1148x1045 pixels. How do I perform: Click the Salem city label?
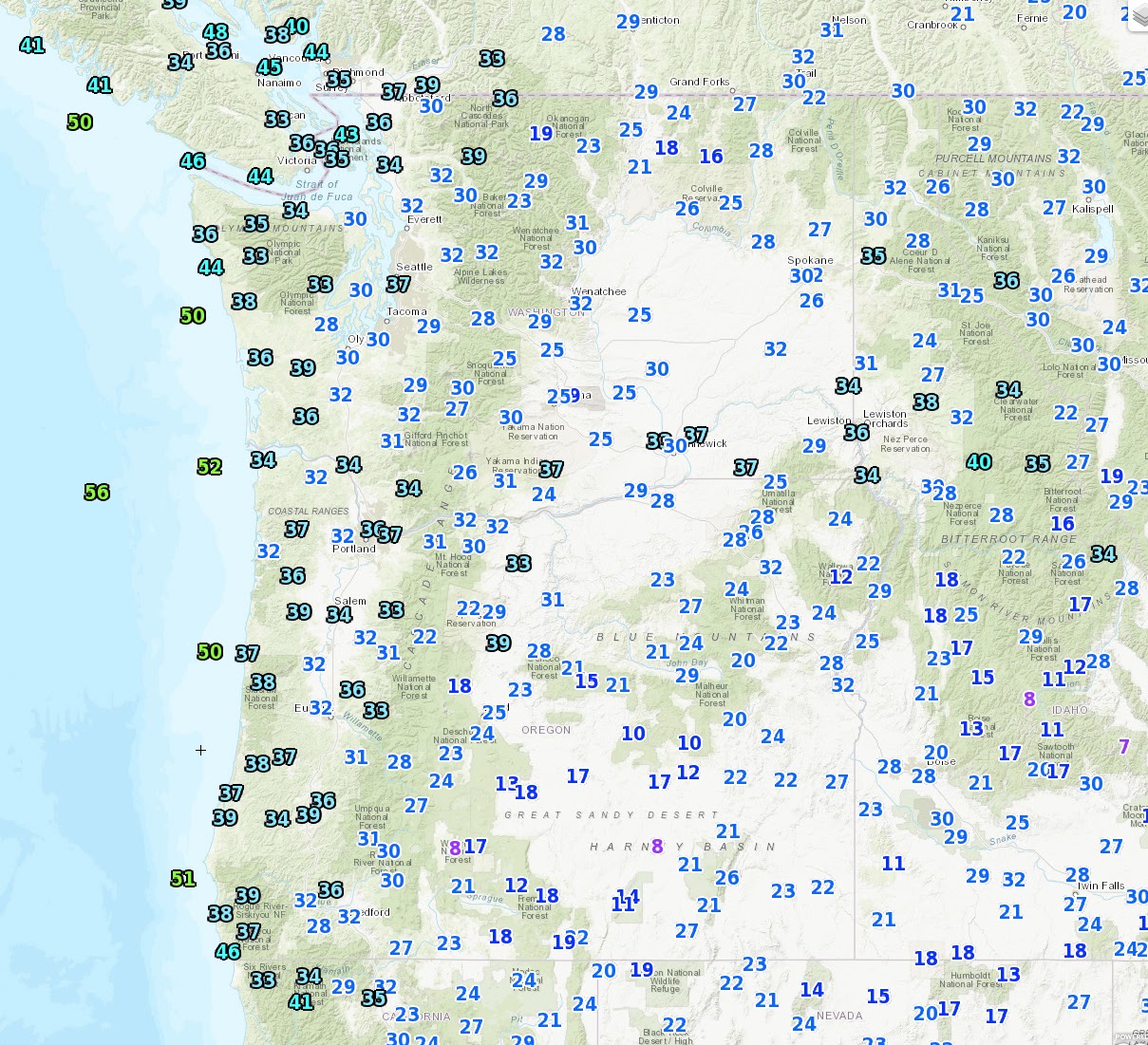click(350, 601)
